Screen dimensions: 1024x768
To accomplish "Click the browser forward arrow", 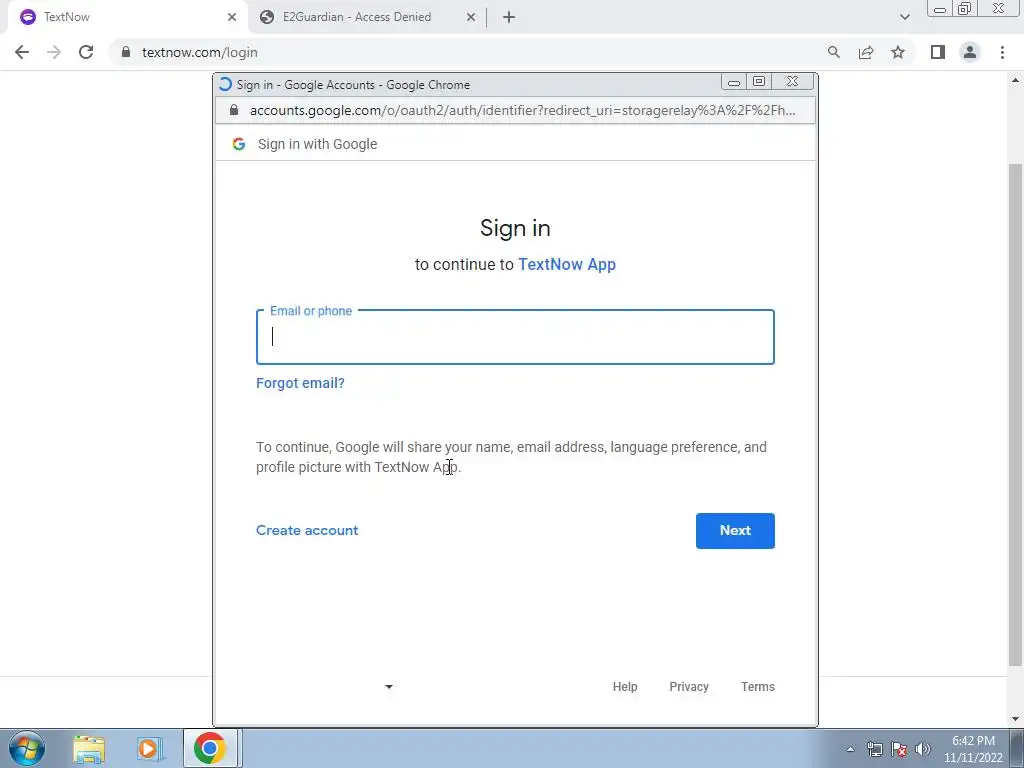I will click(x=54, y=52).
